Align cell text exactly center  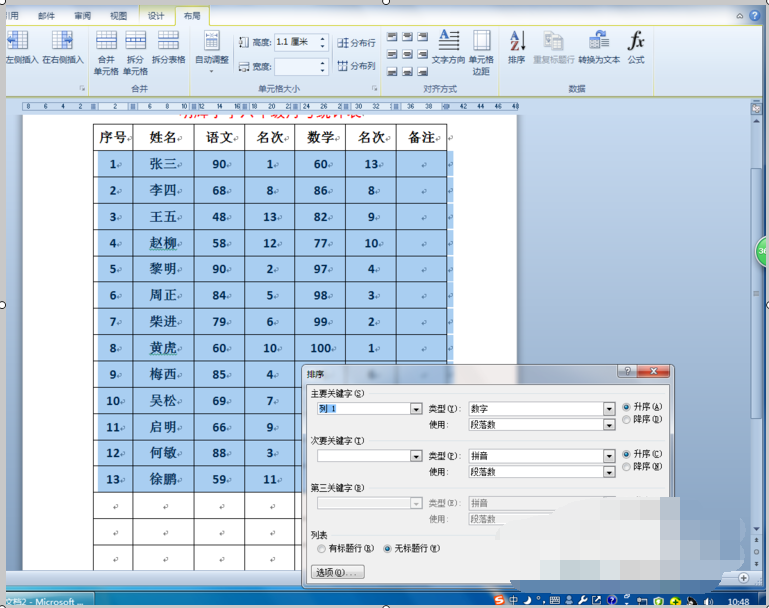click(407, 54)
